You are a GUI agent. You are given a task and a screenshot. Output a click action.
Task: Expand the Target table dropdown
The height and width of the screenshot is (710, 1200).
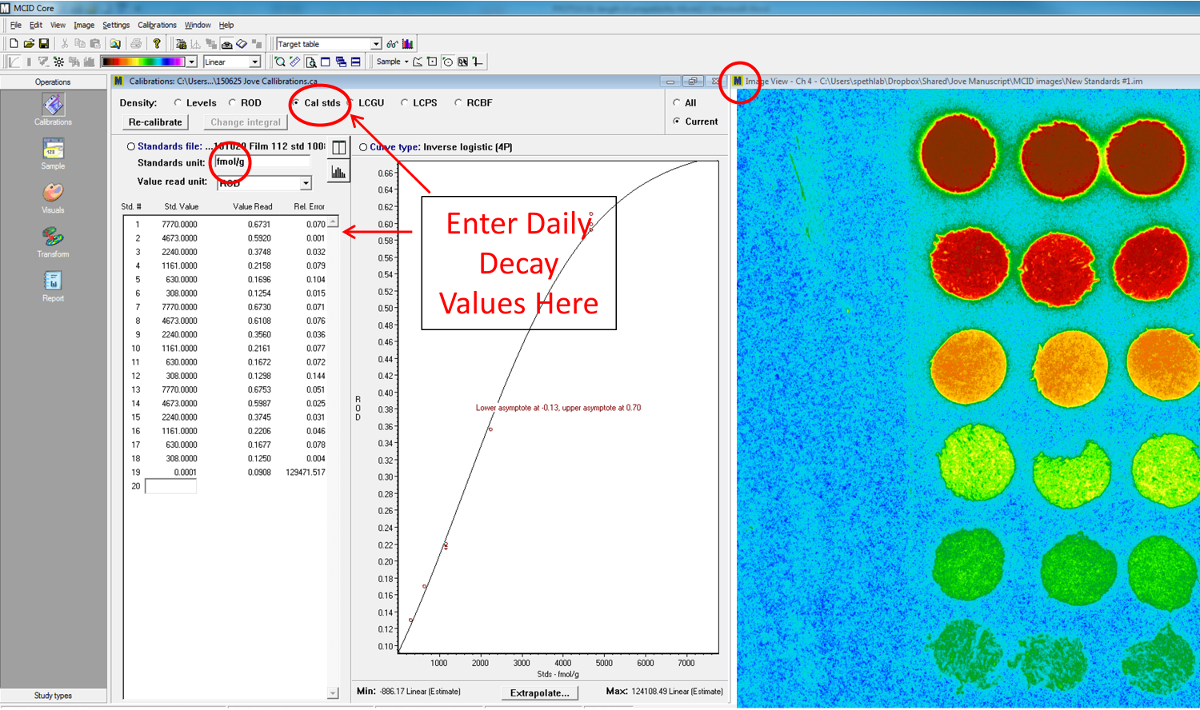pyautogui.click(x=376, y=44)
